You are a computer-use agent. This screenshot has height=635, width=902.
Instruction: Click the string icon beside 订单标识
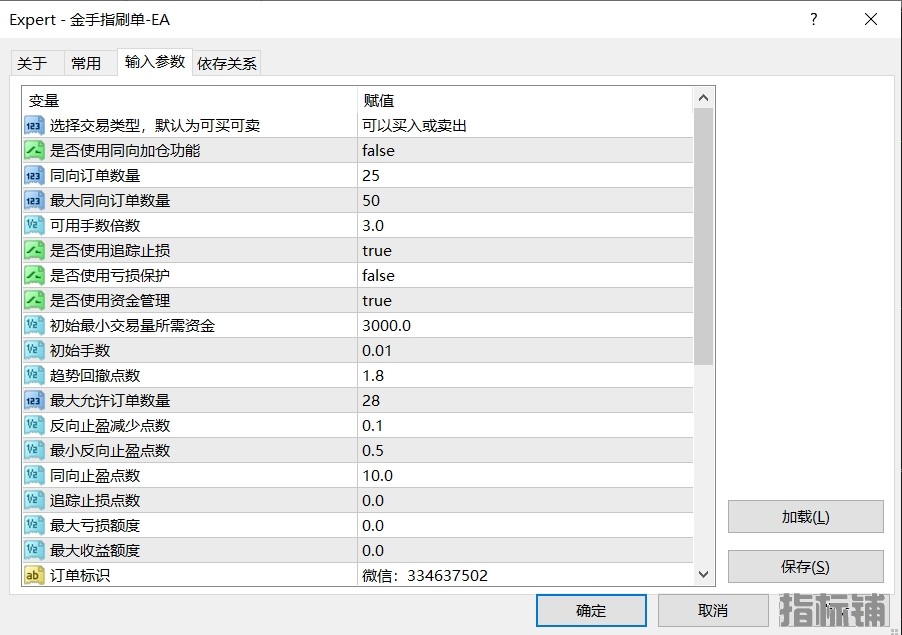click(34, 575)
